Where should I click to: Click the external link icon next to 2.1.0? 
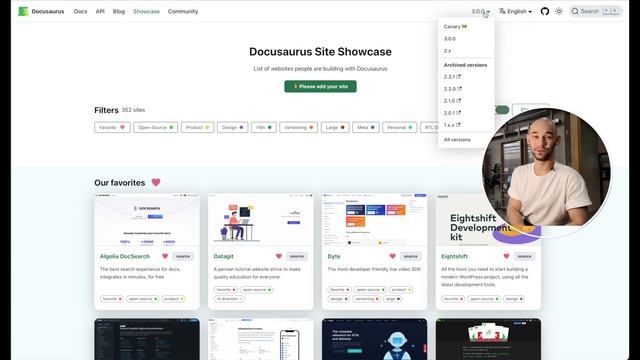pos(459,100)
